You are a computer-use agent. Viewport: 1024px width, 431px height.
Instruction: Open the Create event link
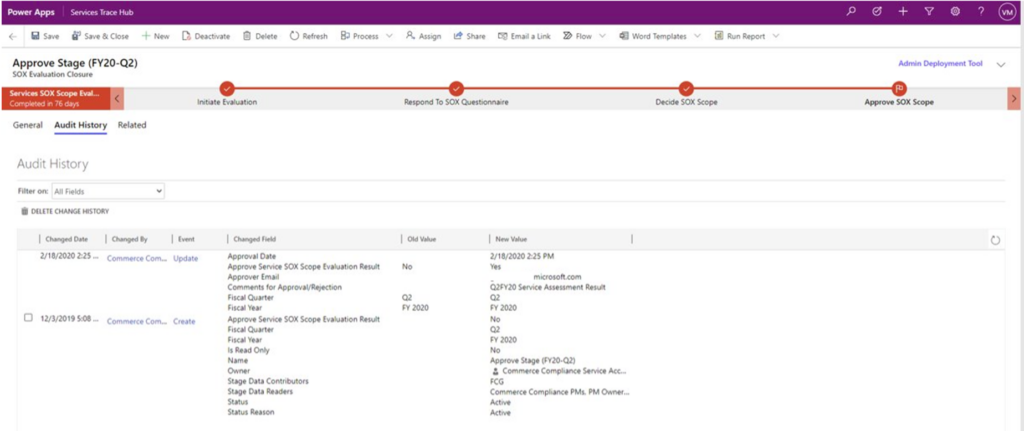184,321
